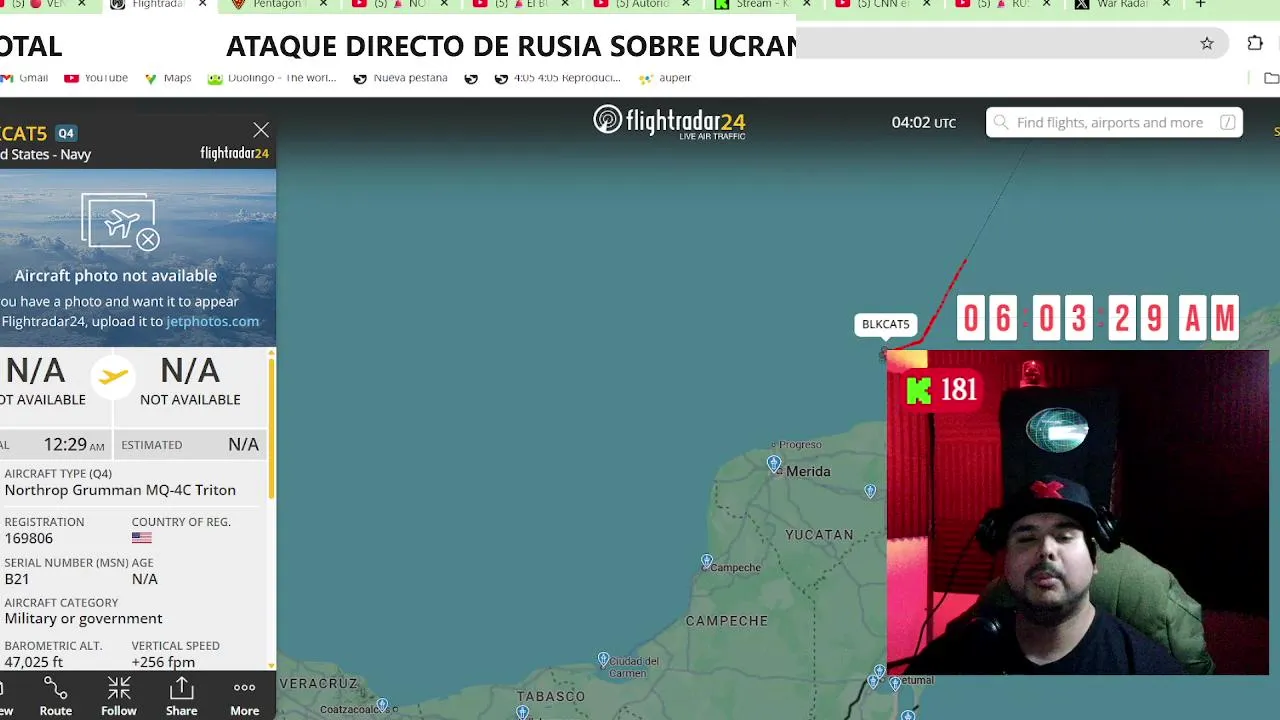Close the Stream - K tab
The width and height of the screenshot is (1280, 720).
[x=806, y=4]
